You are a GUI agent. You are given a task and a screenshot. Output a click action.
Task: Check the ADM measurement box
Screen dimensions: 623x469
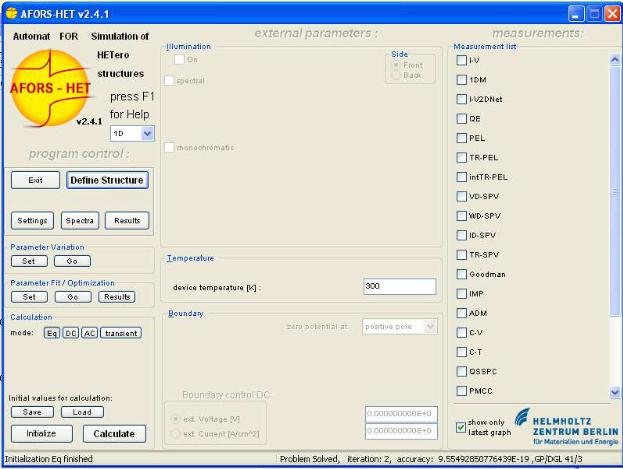(461, 313)
